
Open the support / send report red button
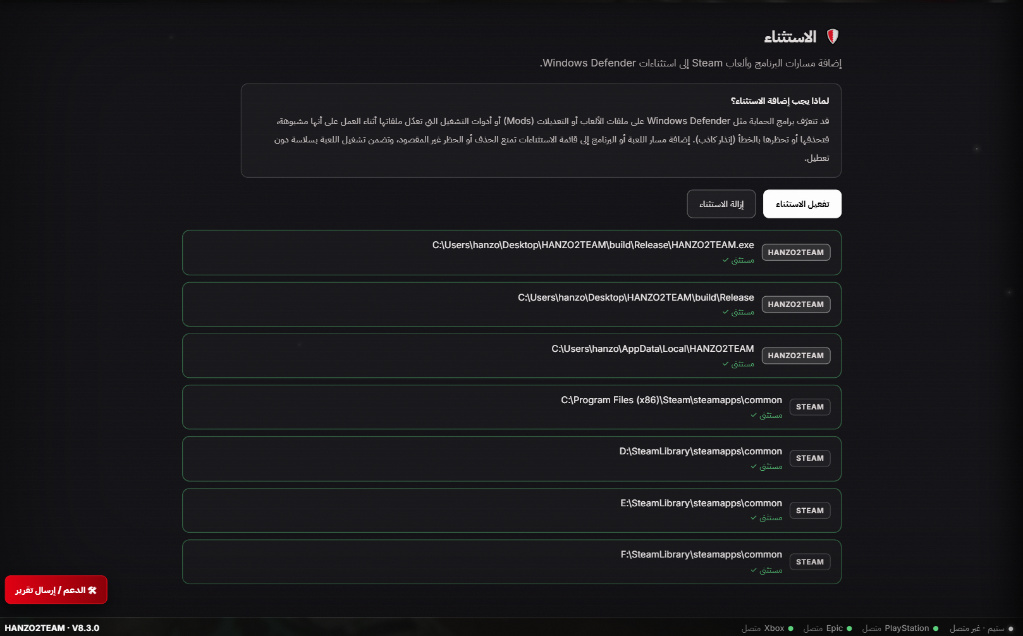tap(56, 590)
